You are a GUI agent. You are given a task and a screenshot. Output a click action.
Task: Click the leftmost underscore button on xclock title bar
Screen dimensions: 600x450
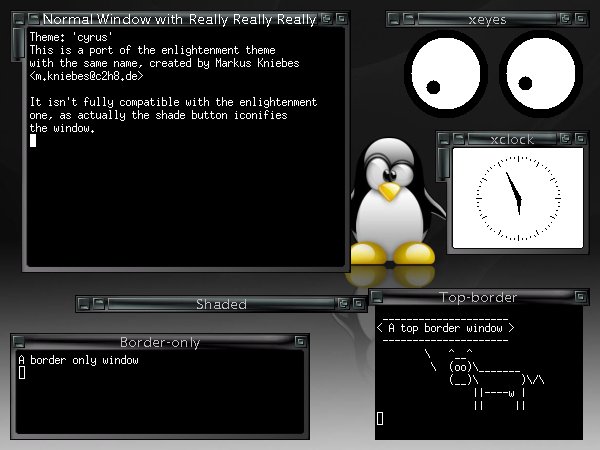tap(443, 139)
